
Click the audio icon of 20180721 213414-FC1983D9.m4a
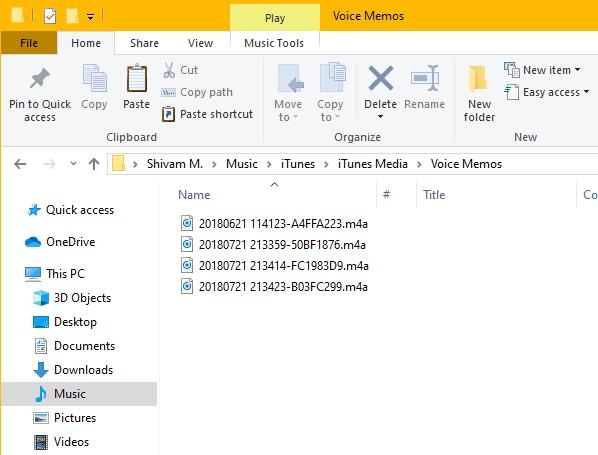[186, 265]
